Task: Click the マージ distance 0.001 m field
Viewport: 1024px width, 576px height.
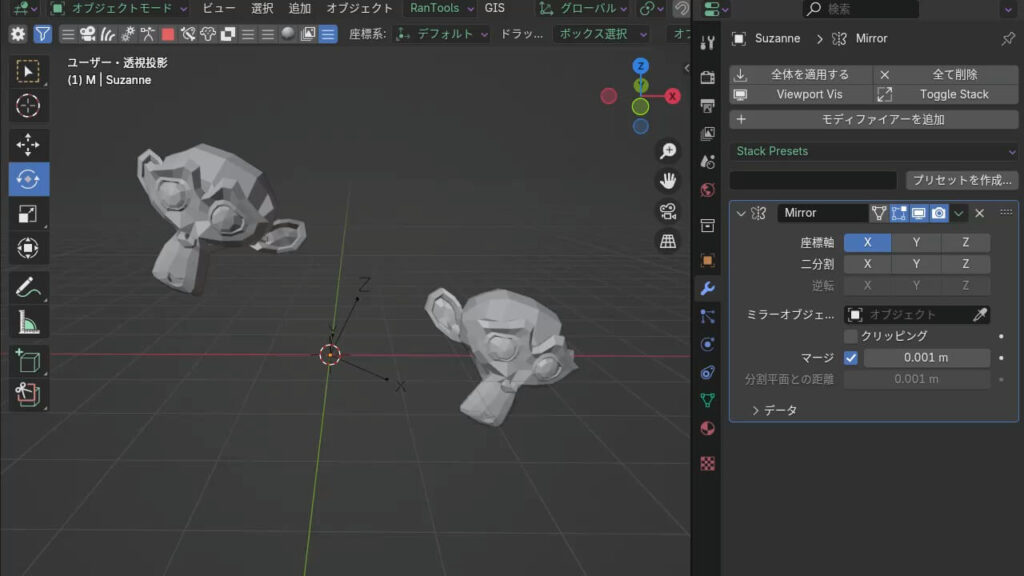Action: 926,358
